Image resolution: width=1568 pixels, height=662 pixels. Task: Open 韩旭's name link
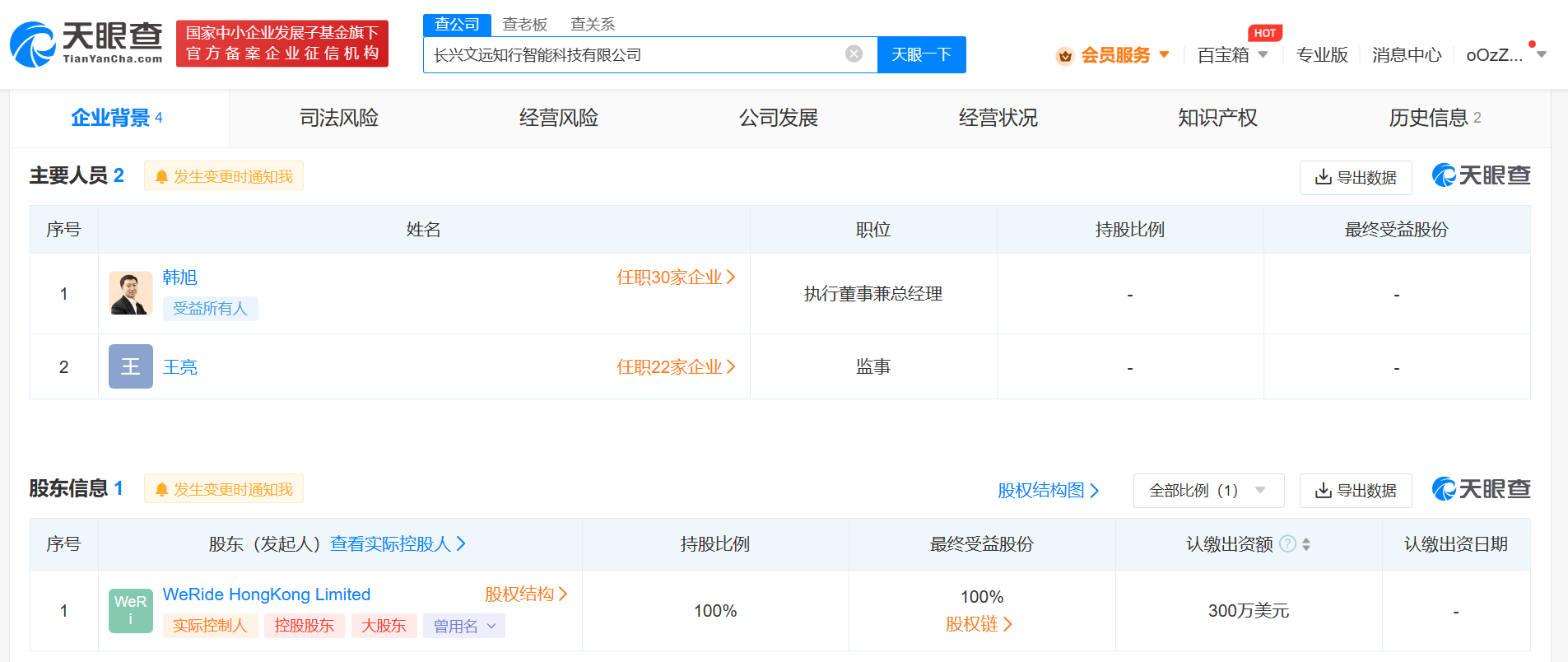coord(180,277)
